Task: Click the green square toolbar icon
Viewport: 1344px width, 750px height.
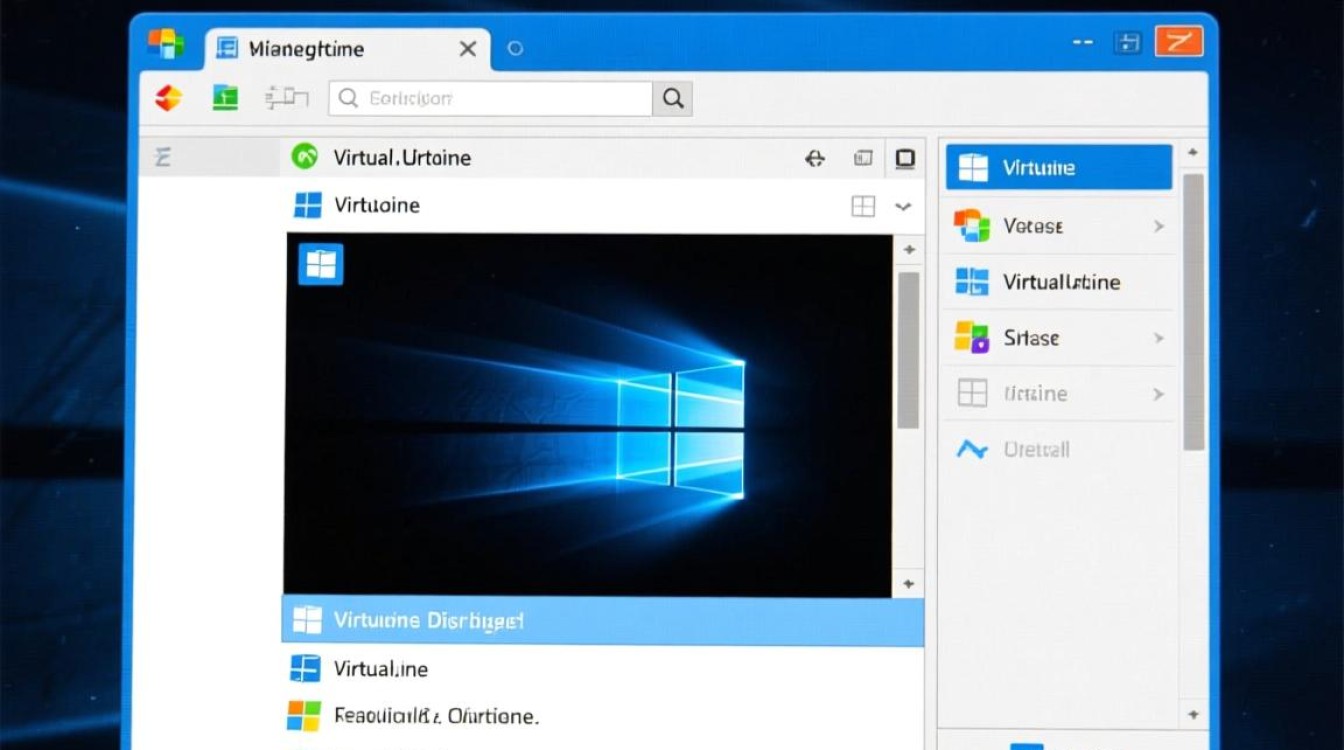Action: pos(225,97)
